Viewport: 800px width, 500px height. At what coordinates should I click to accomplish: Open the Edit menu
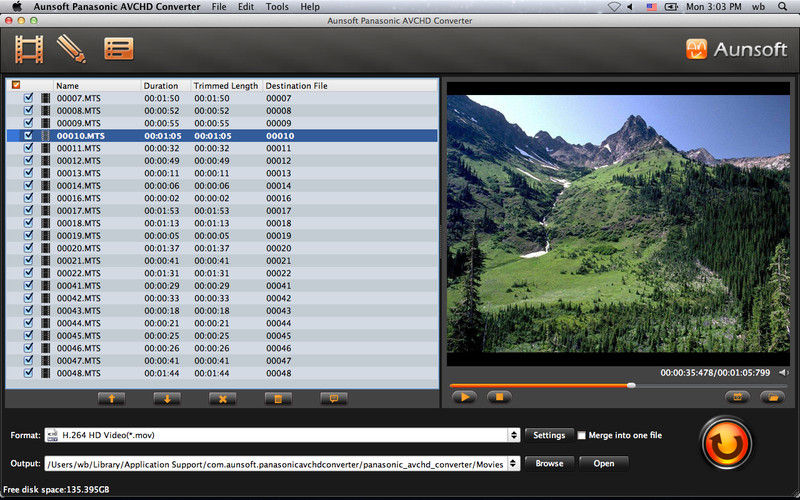click(x=246, y=7)
